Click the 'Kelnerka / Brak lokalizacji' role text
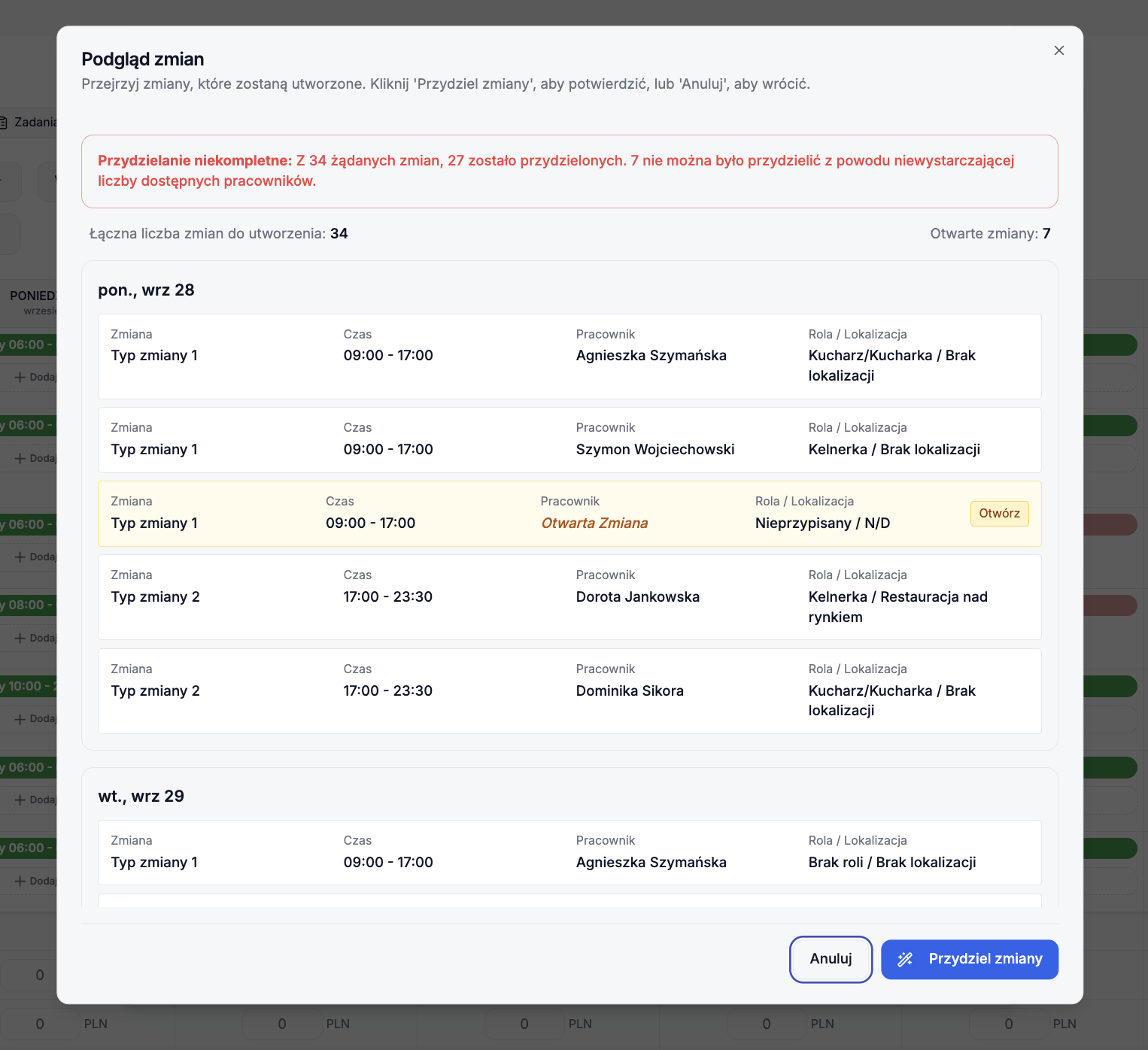 (x=894, y=450)
